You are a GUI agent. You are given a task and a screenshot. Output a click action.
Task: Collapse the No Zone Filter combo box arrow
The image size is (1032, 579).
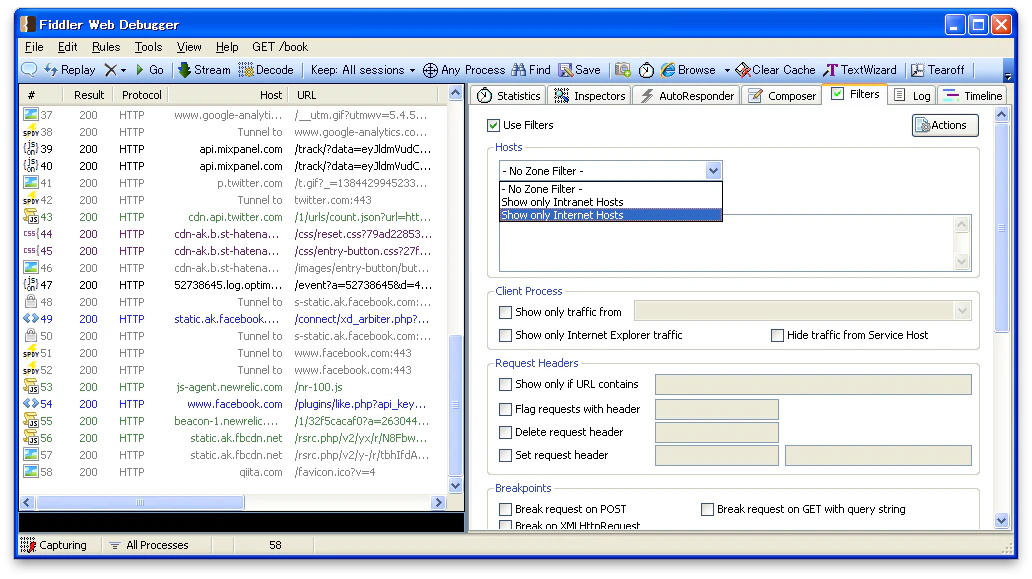(x=713, y=171)
